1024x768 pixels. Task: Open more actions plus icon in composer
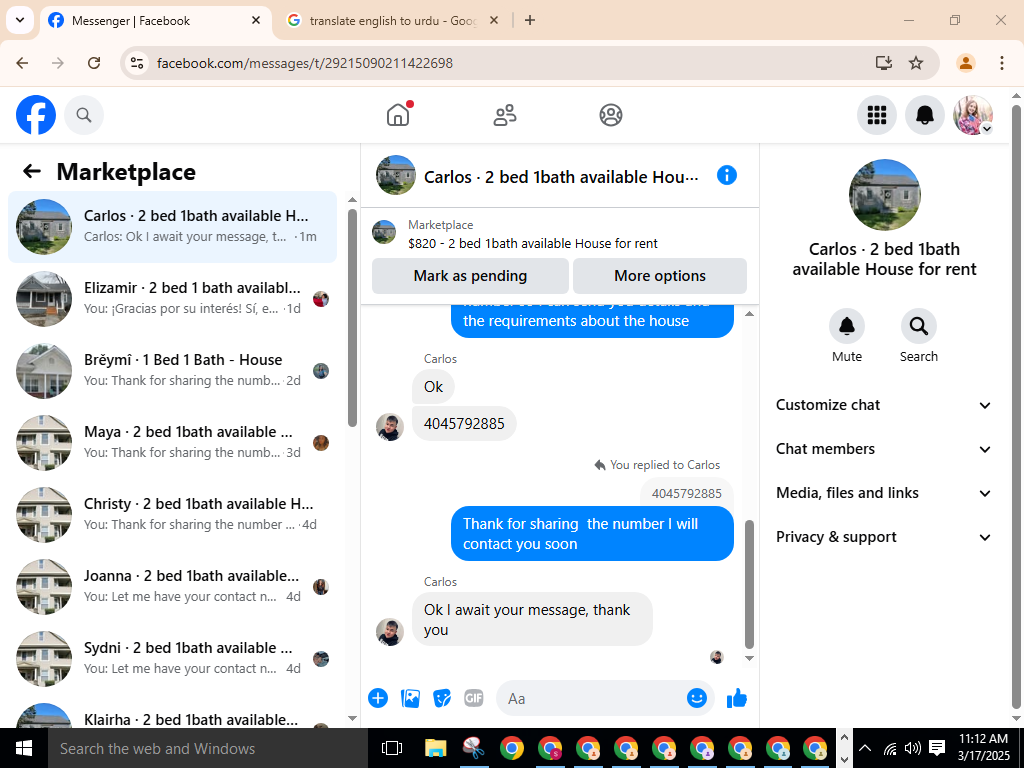click(377, 698)
